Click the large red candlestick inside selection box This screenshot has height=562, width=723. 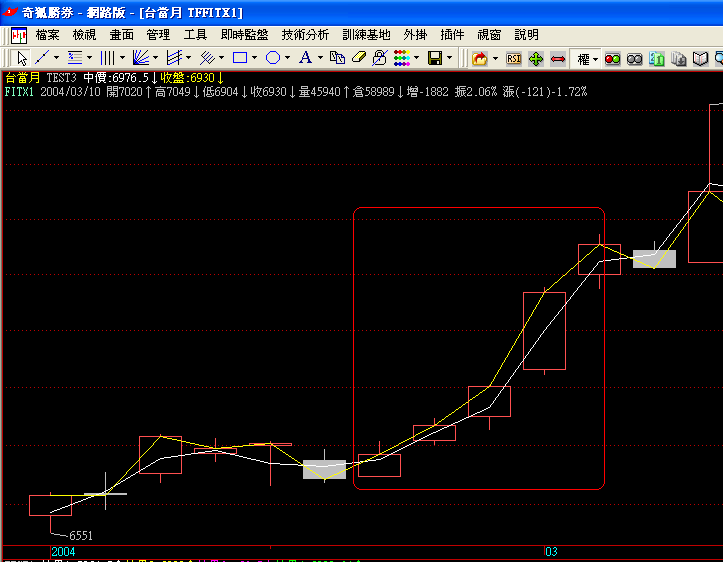coord(544,331)
